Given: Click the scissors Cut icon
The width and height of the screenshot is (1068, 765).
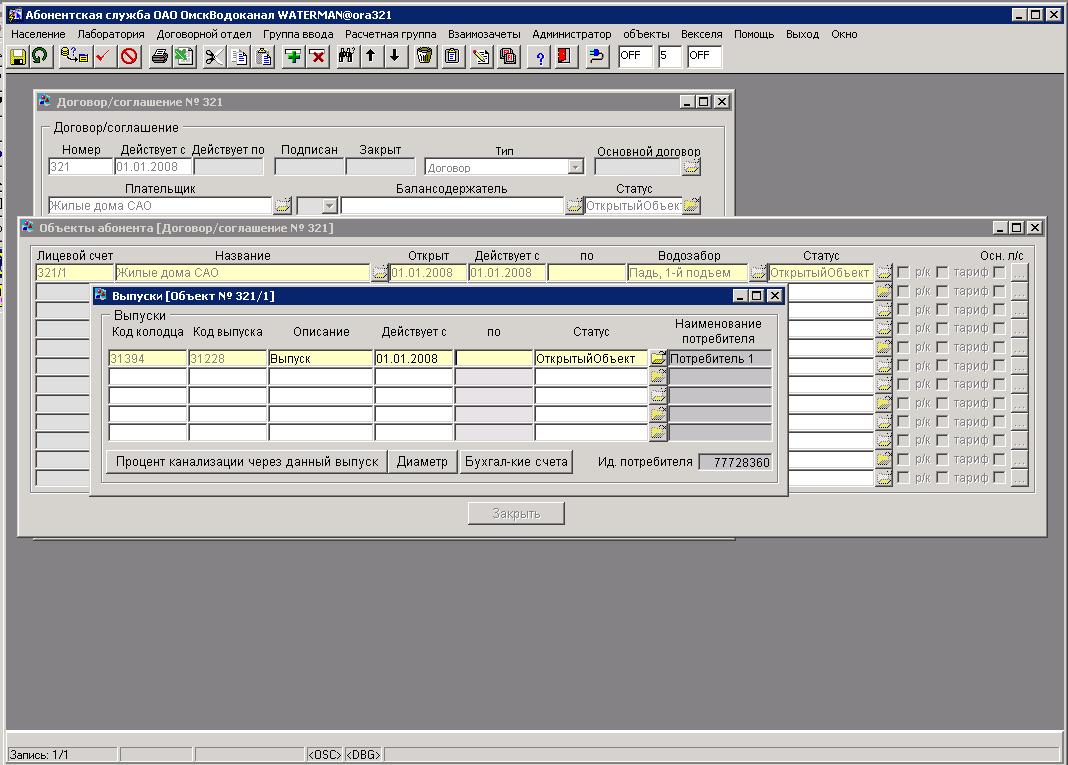Looking at the screenshot, I should pos(213,56).
